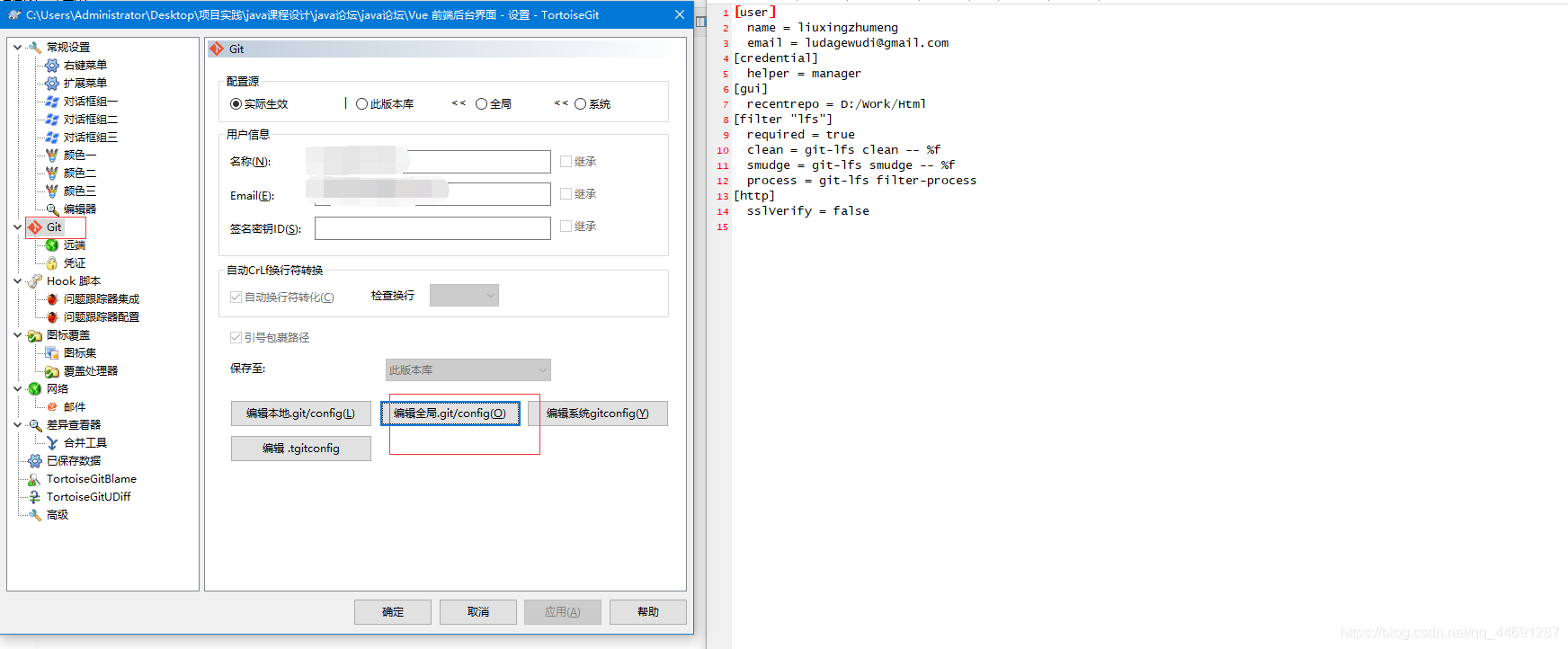This screenshot has height=649, width=1568.
Task: Click the 编辑 .tgitconfig button
Action: [x=301, y=449]
